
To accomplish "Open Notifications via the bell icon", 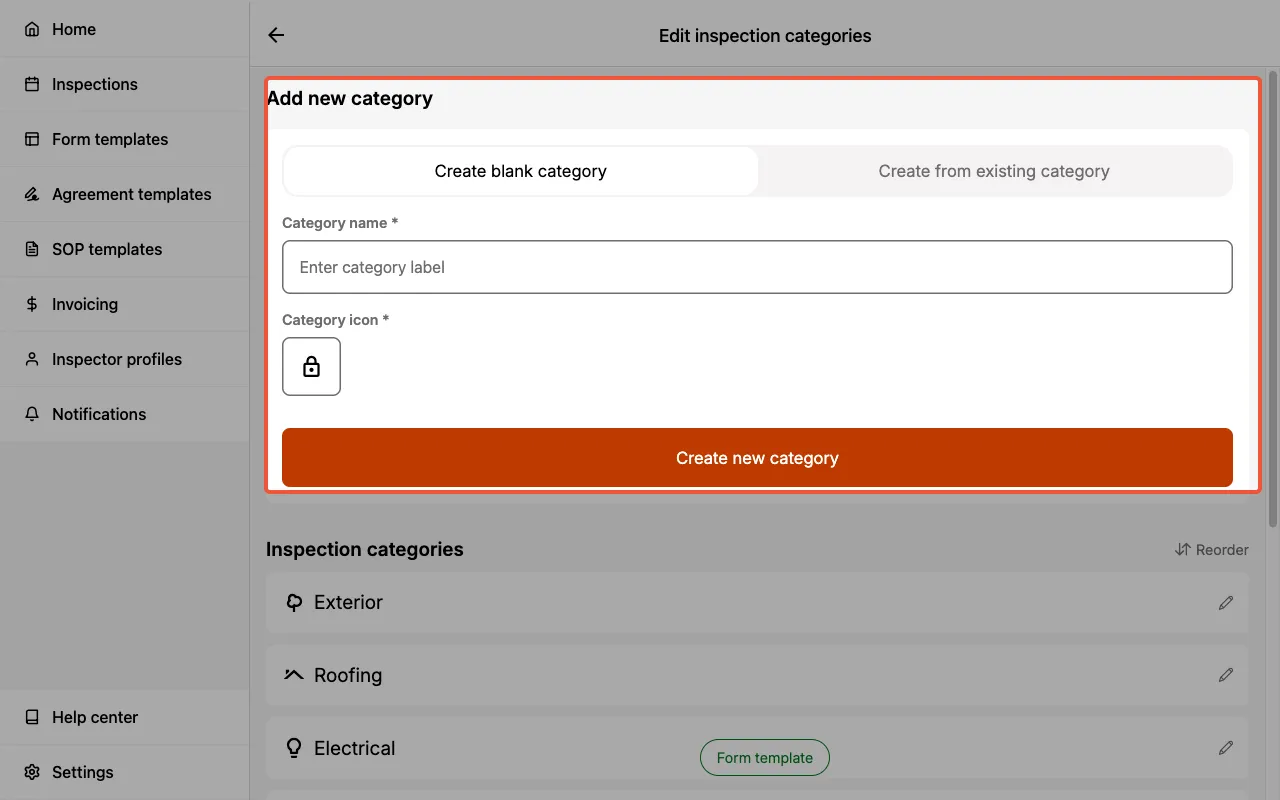I will click(x=31, y=414).
